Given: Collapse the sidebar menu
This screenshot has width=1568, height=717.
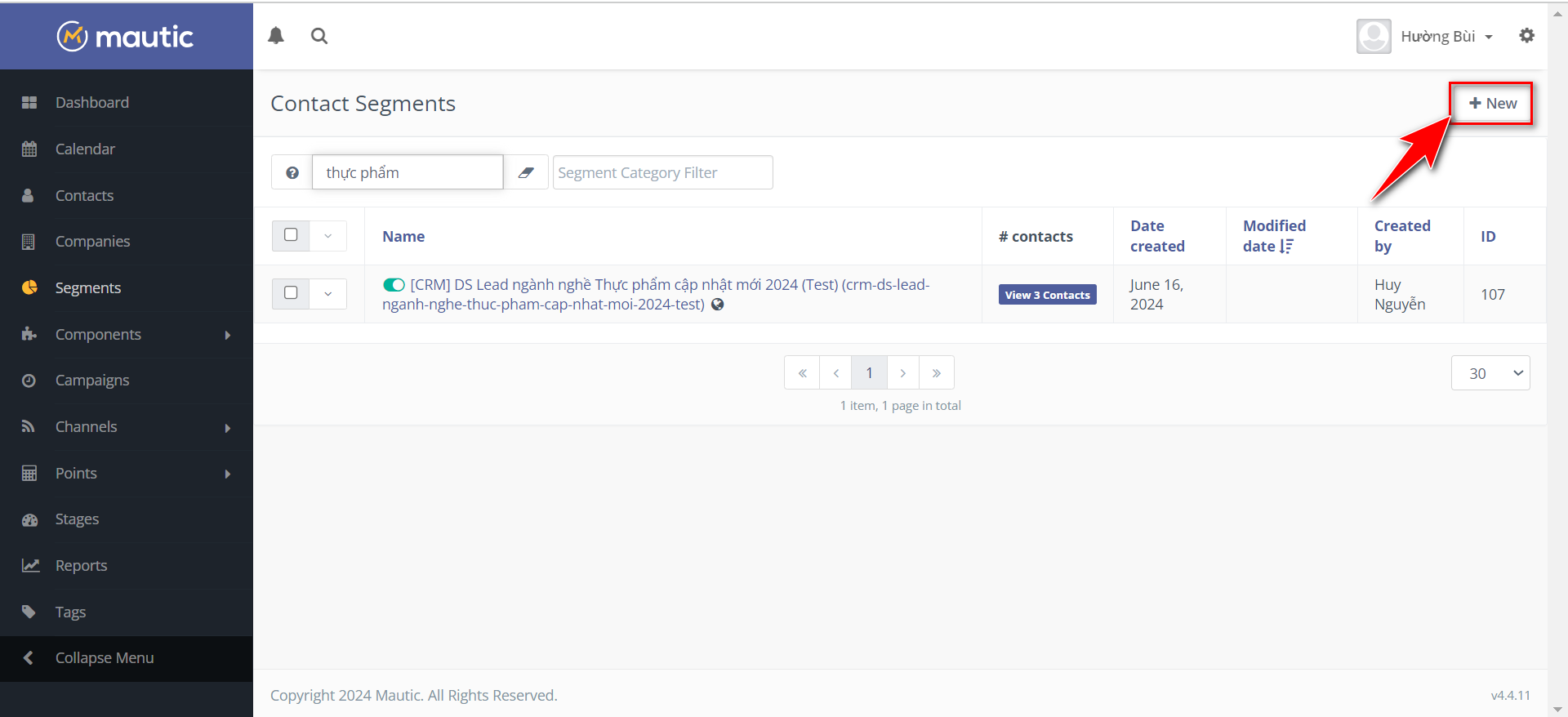Looking at the screenshot, I should click(x=104, y=658).
